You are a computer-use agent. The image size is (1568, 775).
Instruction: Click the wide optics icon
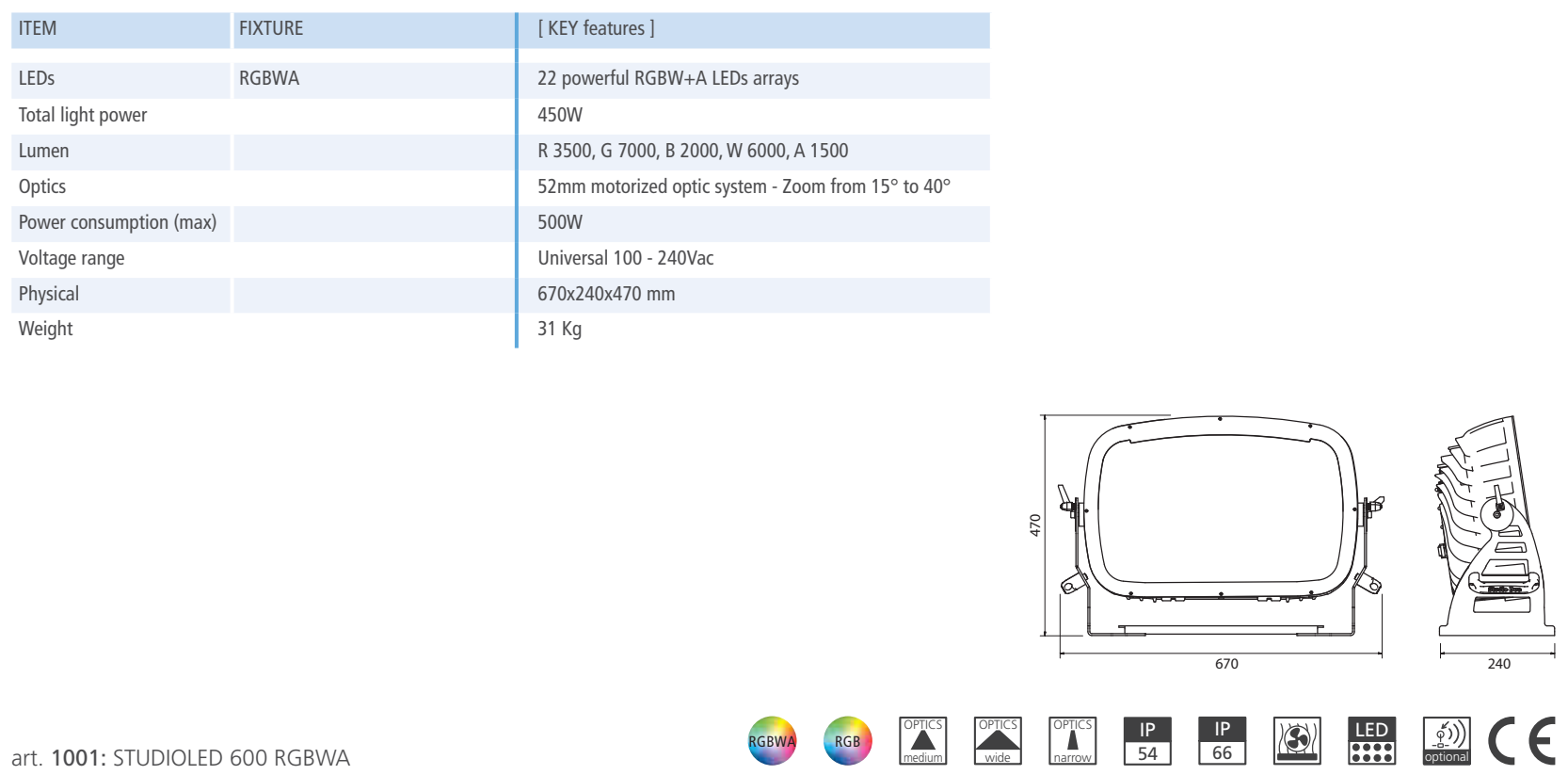(x=998, y=741)
